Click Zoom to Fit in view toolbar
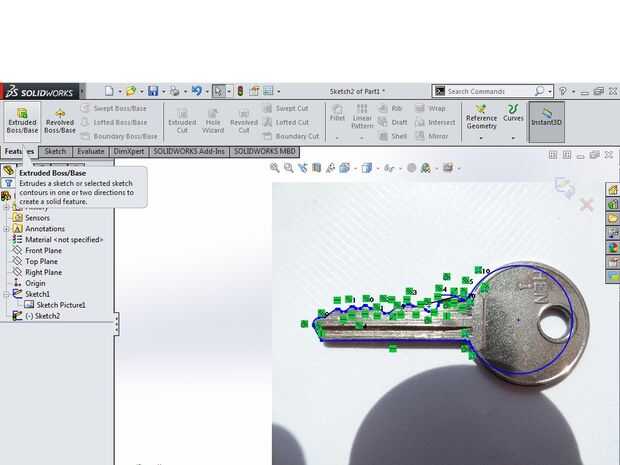 click(274, 168)
